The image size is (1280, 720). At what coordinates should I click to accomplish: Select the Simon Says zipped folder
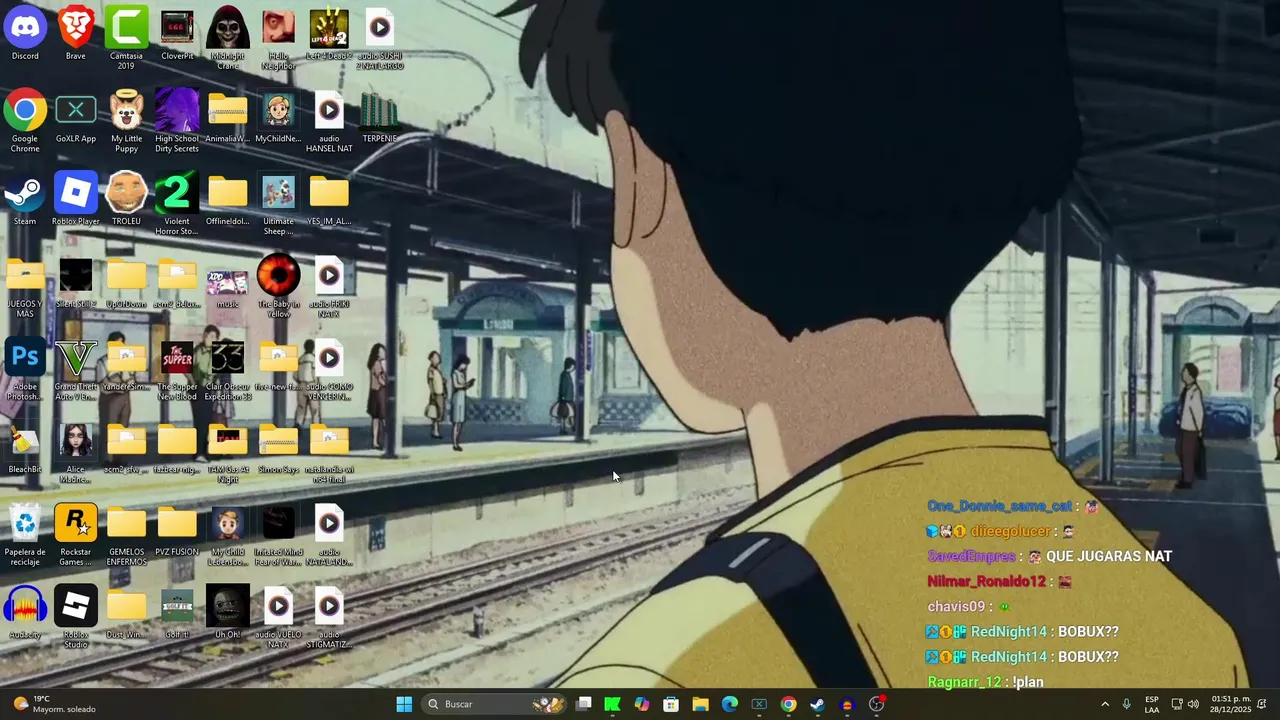coord(278,447)
